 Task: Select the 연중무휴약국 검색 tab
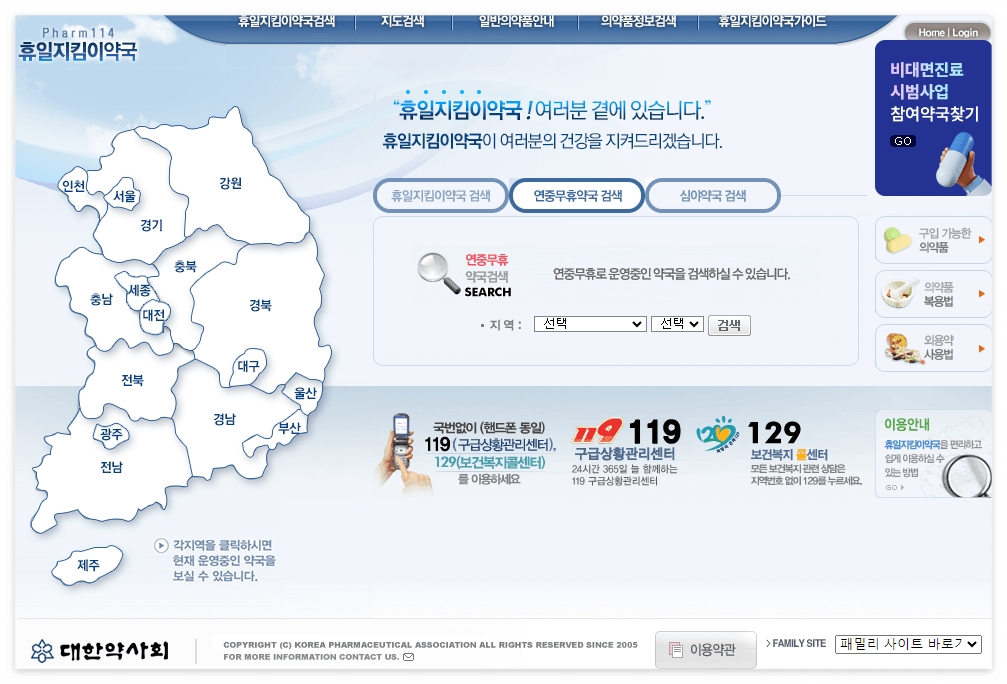click(x=577, y=195)
